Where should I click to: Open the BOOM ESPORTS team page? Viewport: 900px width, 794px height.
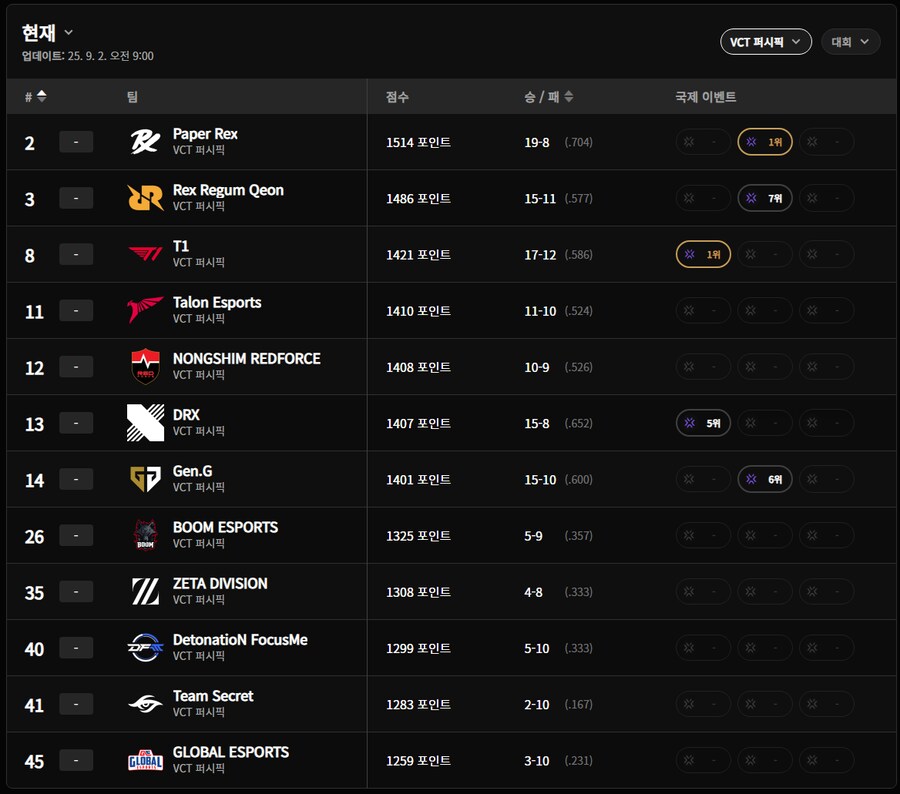(x=225, y=528)
